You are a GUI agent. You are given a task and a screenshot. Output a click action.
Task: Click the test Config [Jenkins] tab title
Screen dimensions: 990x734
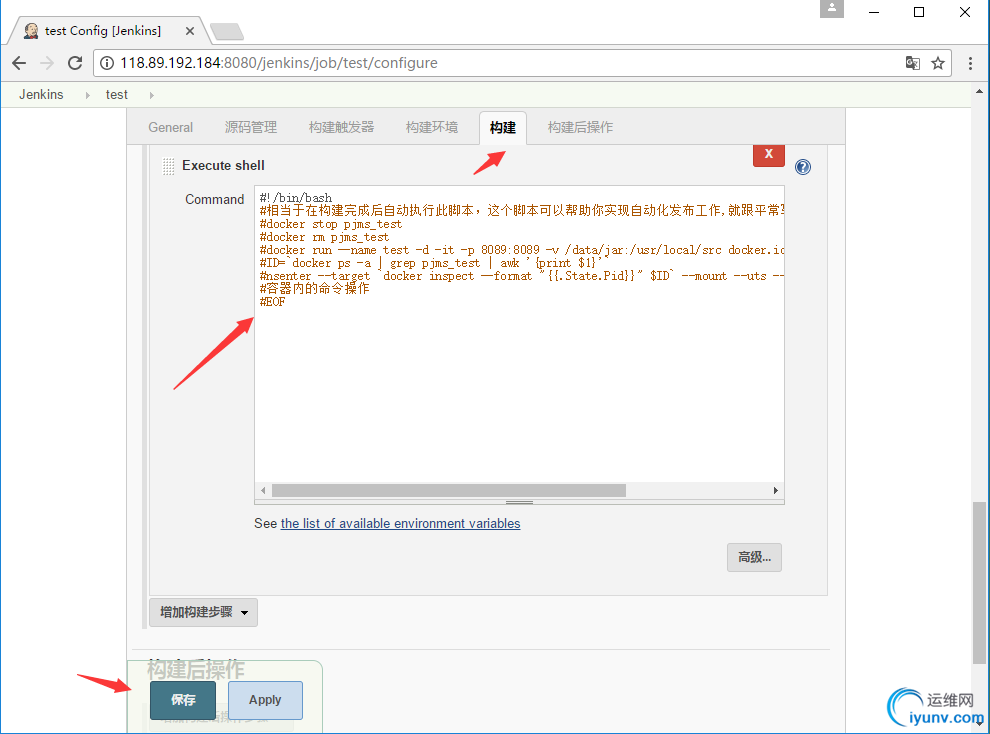pos(102,31)
